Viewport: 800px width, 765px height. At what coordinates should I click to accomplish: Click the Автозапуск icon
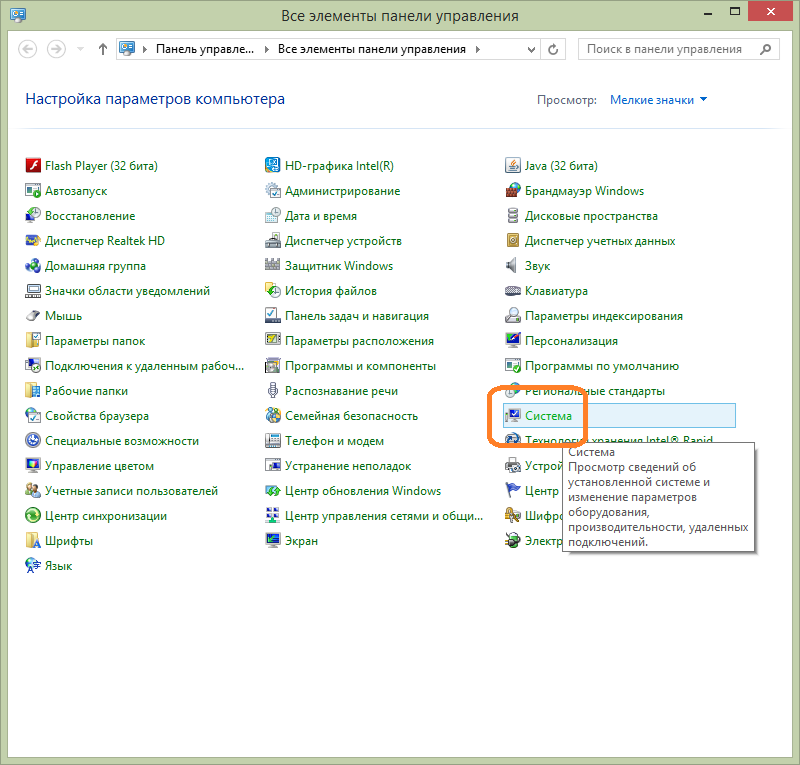33,190
